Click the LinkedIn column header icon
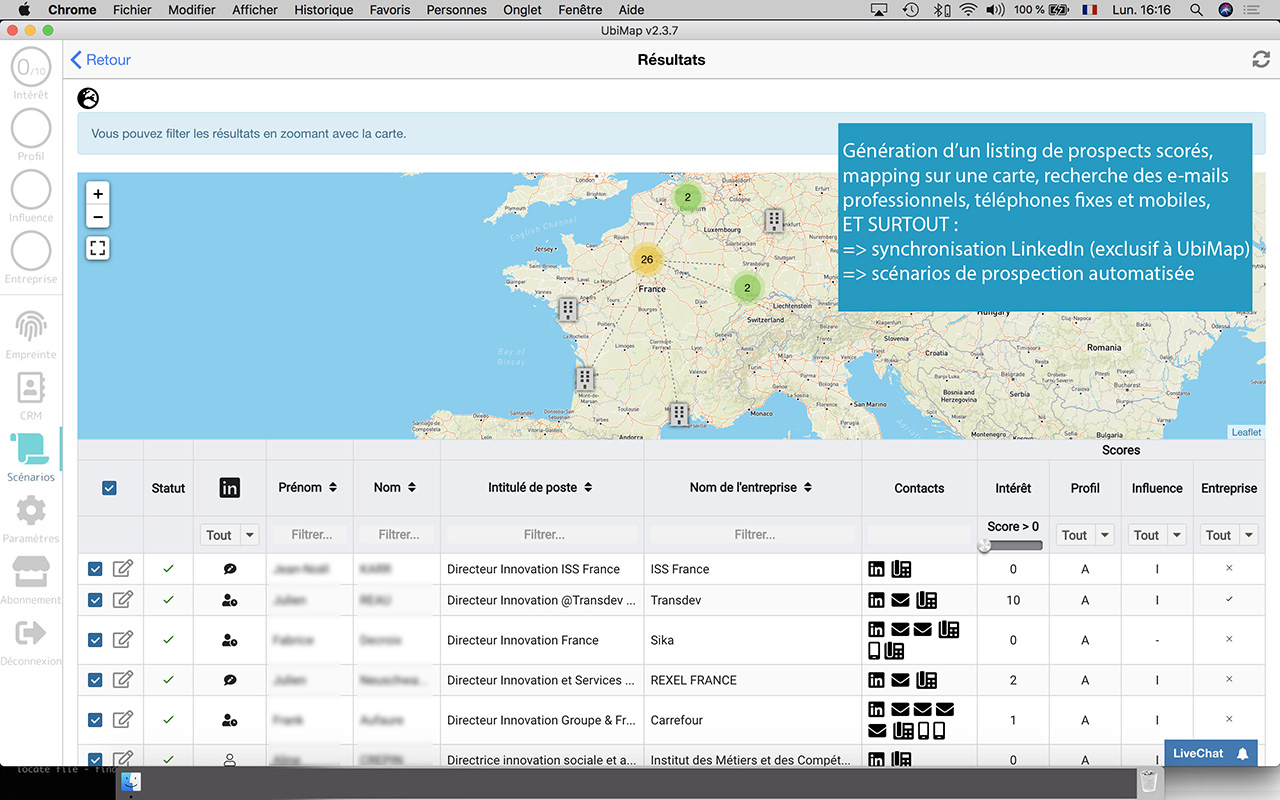1280x800 pixels. [229, 488]
